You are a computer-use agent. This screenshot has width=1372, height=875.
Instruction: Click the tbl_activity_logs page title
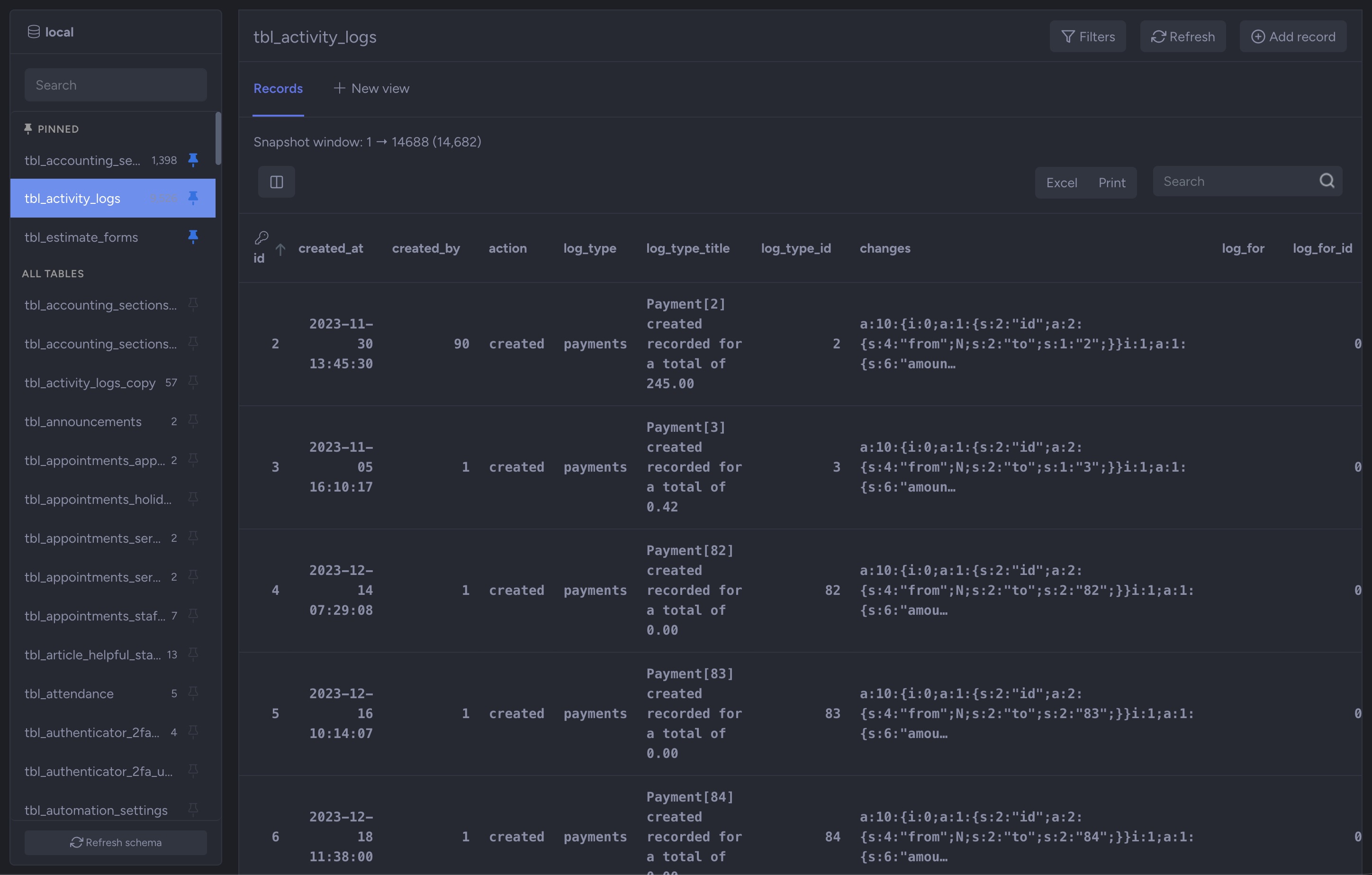(x=315, y=37)
